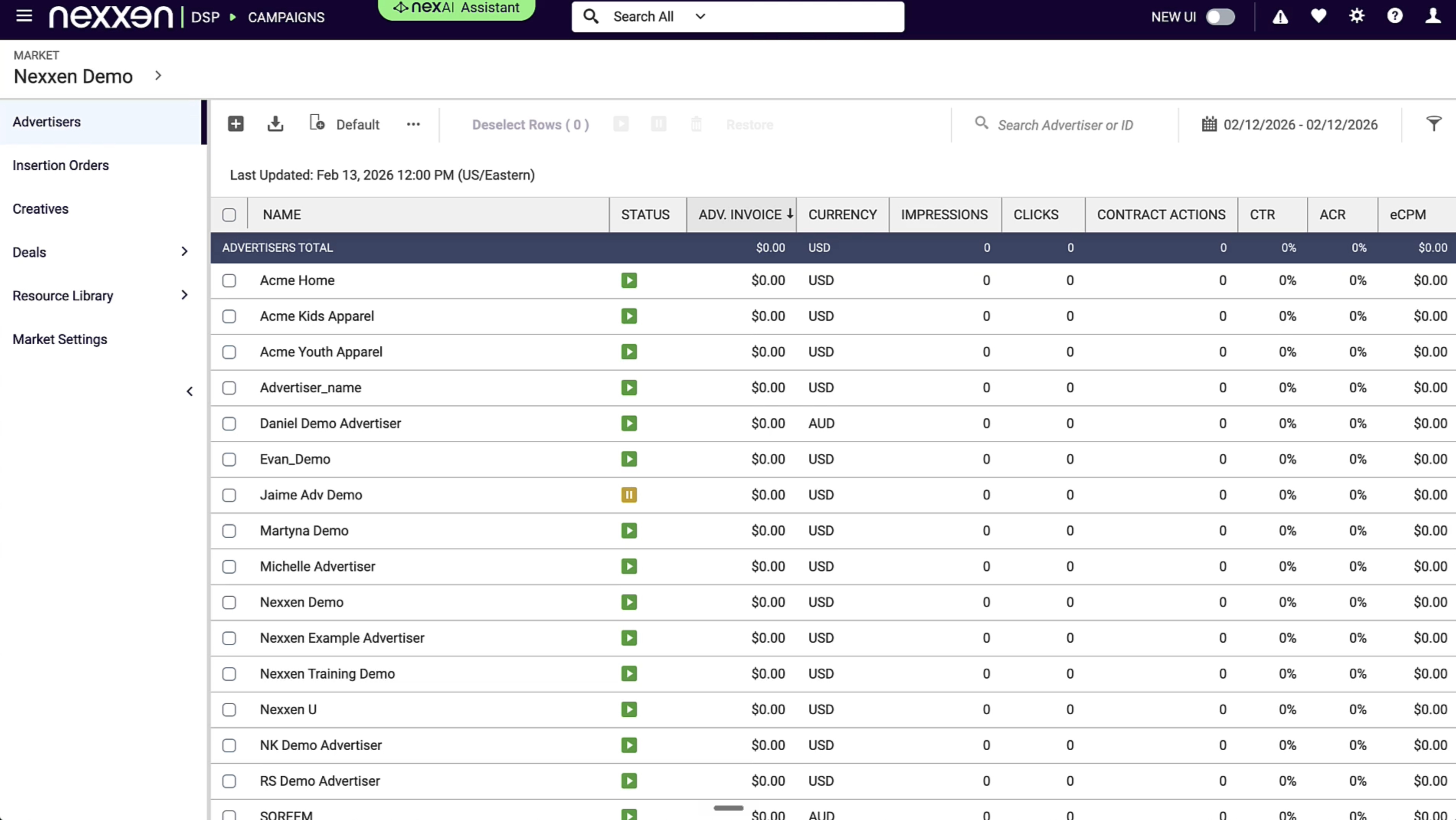Open favorites heart icon
This screenshot has width=1456, height=820.
[x=1319, y=16]
